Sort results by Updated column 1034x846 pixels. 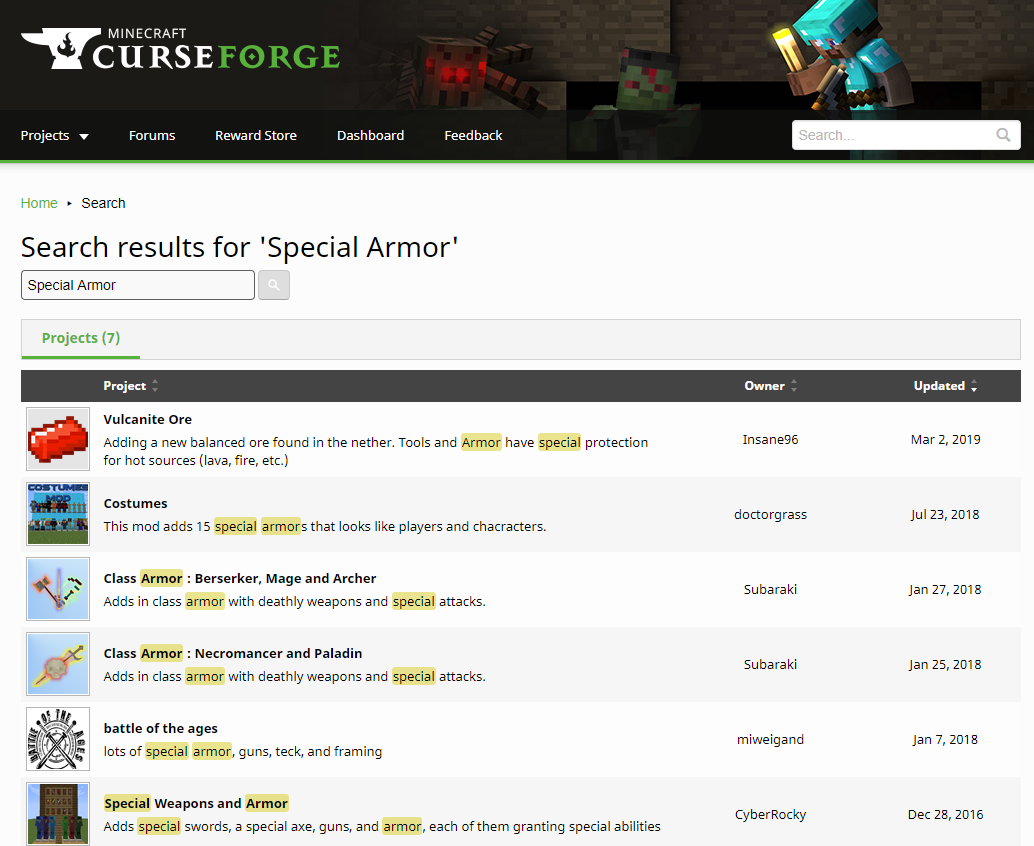tap(945, 386)
